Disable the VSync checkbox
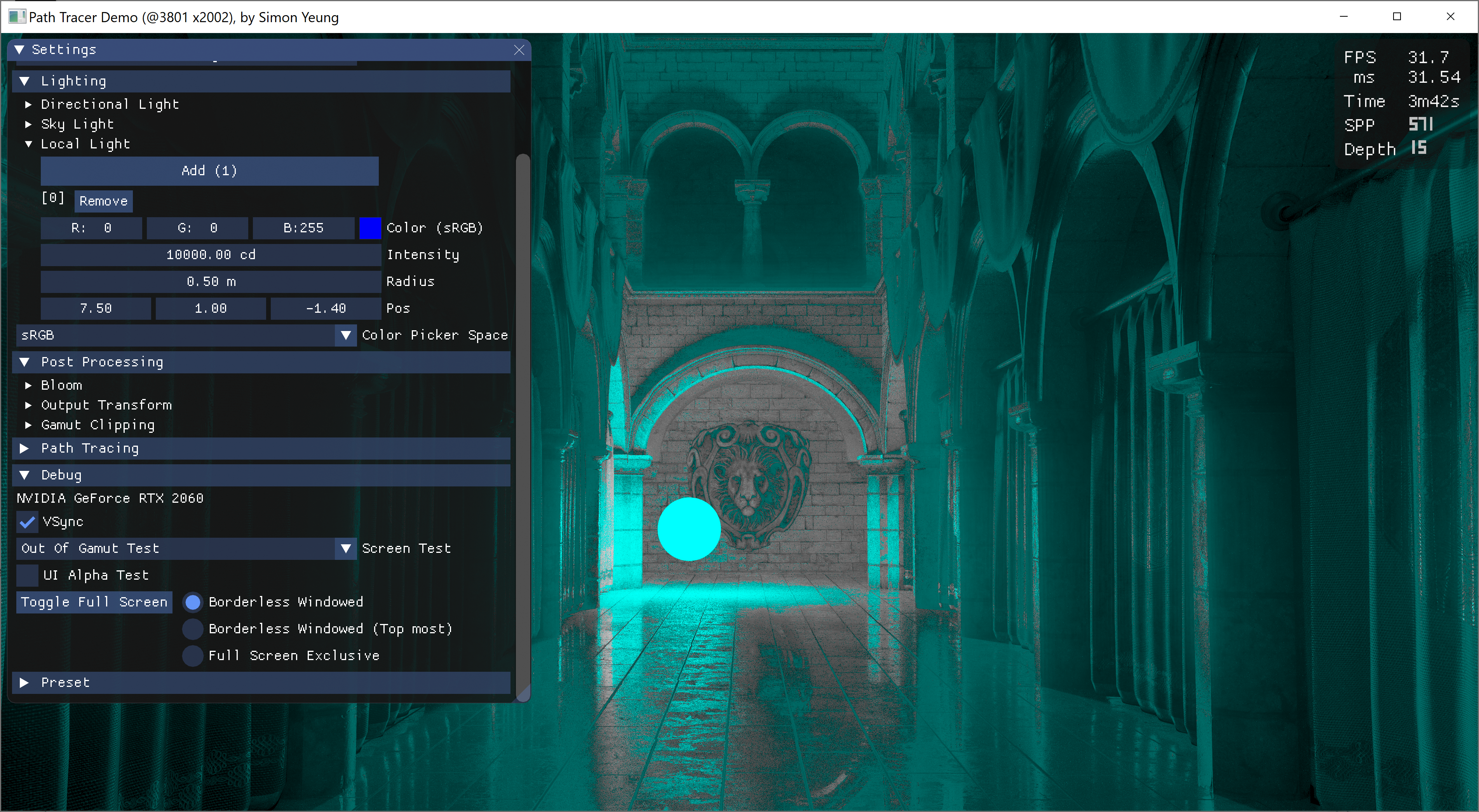This screenshot has width=1479, height=812. (27, 522)
